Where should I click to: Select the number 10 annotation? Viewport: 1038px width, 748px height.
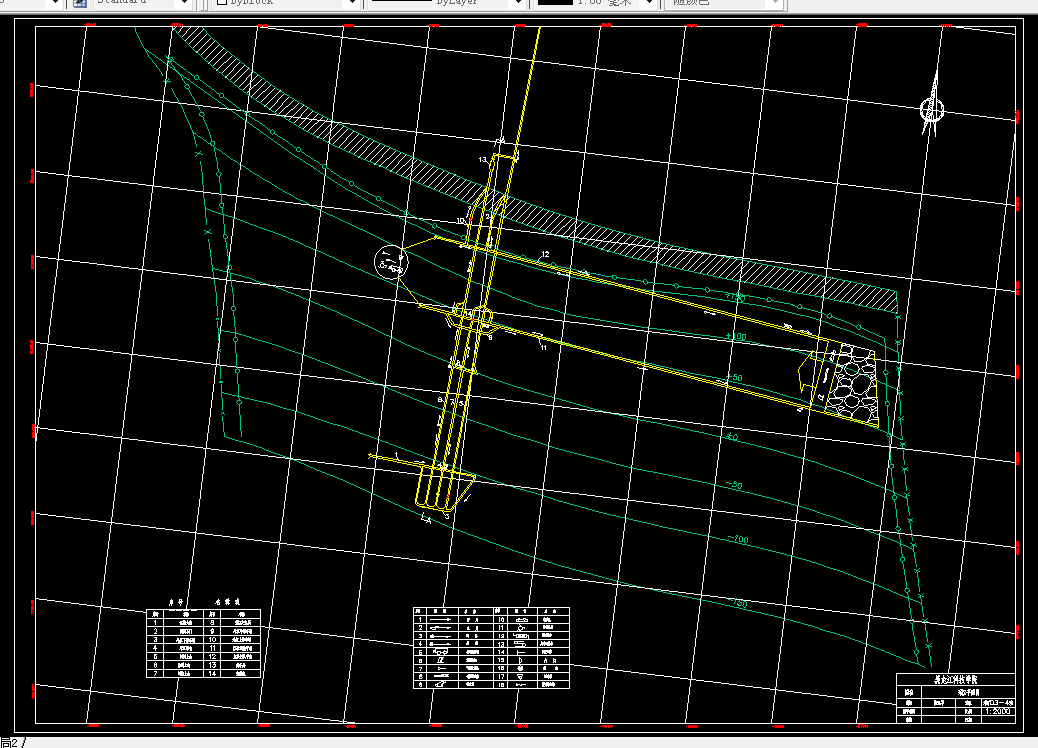pyautogui.click(x=461, y=221)
